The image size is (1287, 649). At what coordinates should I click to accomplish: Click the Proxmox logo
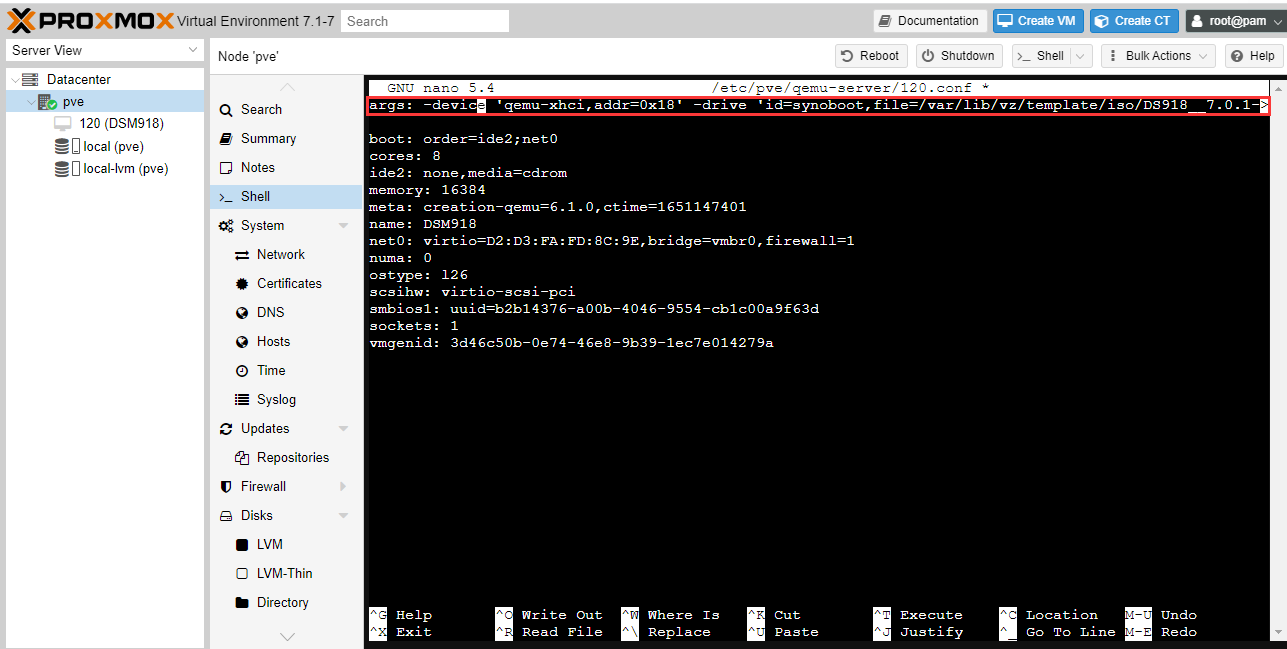(x=90, y=20)
